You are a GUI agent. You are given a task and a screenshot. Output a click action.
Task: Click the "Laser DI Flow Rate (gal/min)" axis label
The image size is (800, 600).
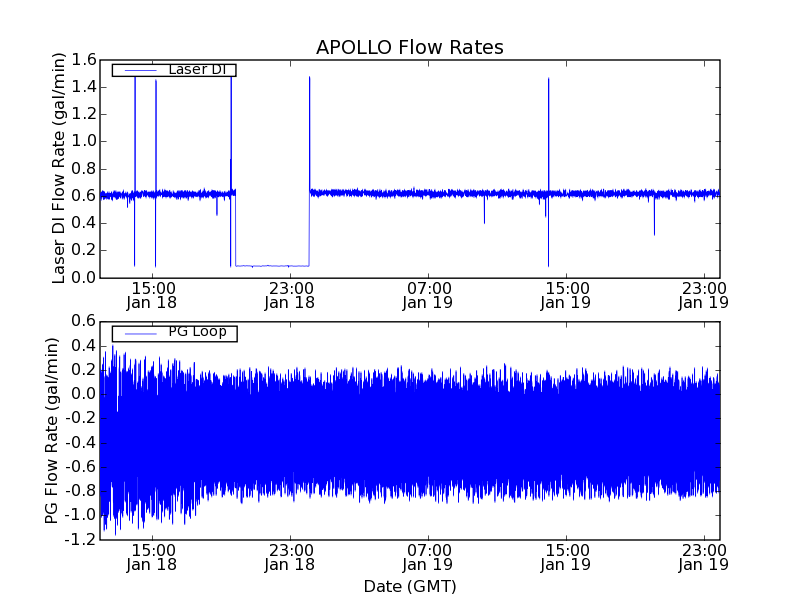[x=59, y=168]
